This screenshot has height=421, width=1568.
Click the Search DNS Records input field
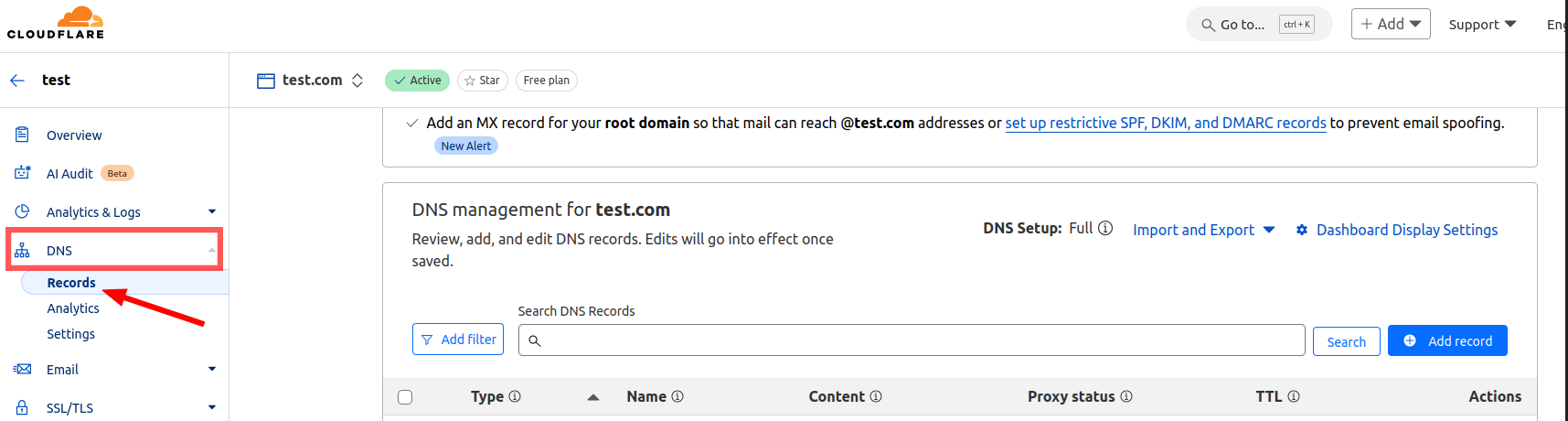(914, 340)
